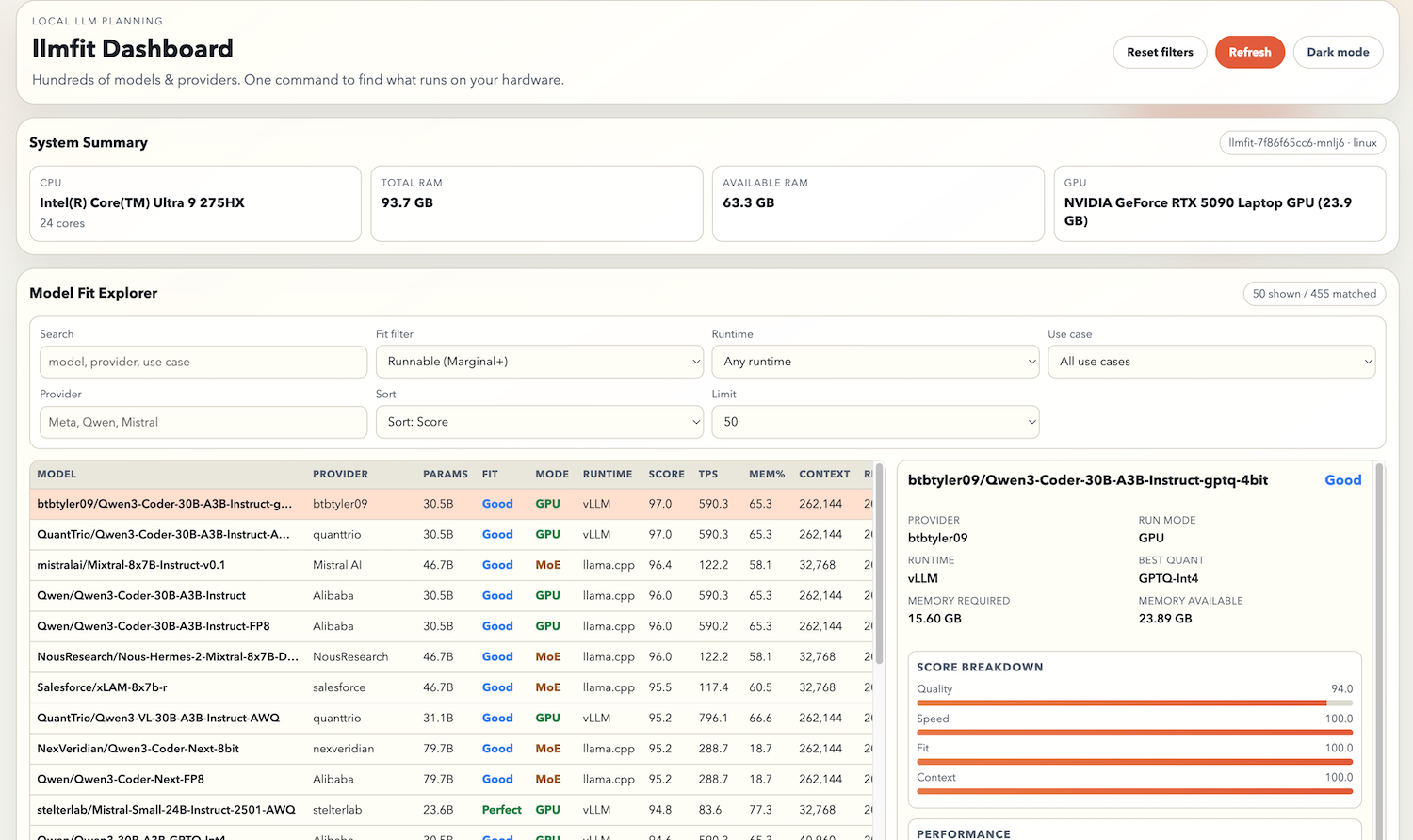Click the model Search input field
Viewport: 1413px width, 840px height.
coord(203,362)
